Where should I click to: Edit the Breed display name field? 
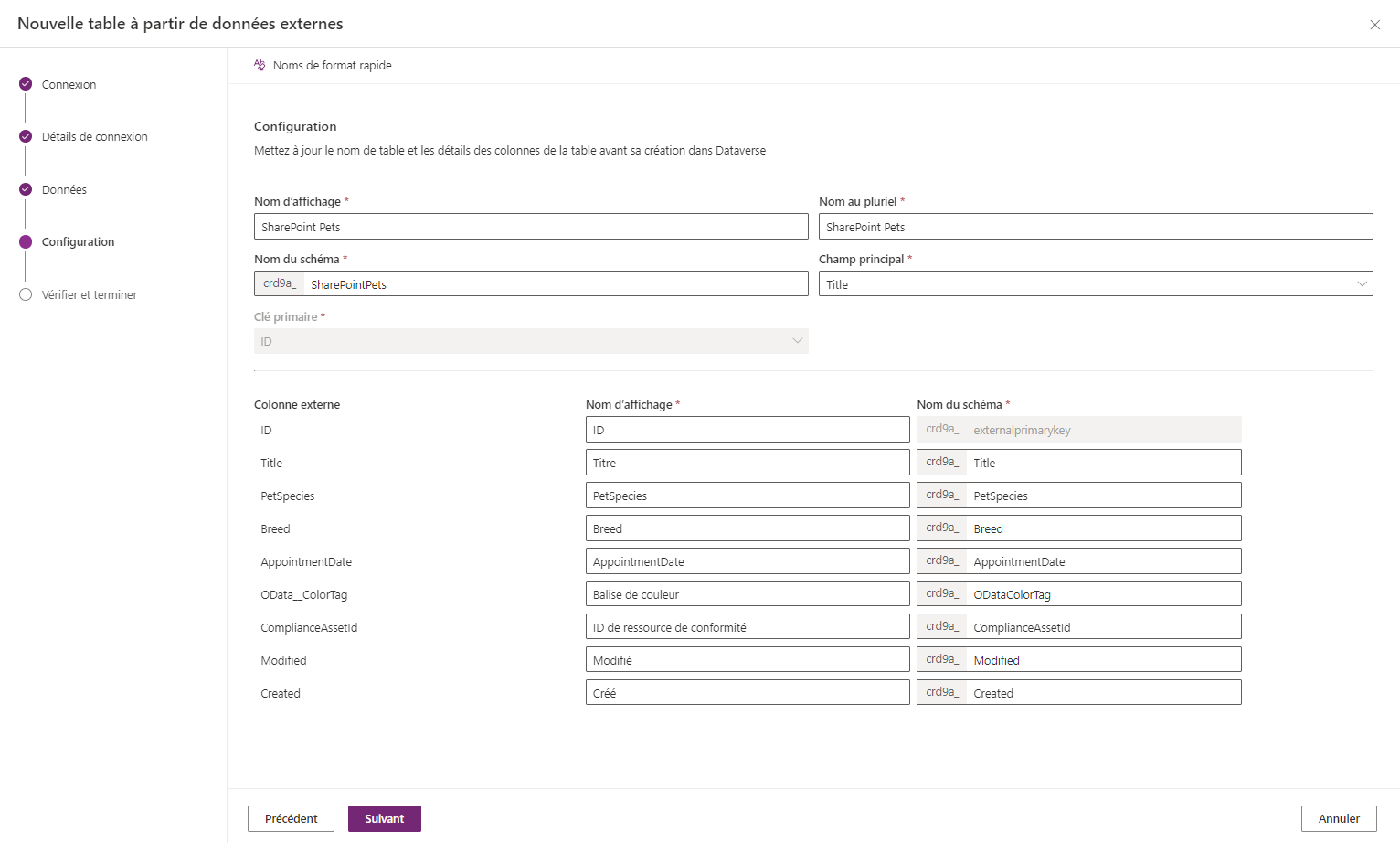click(748, 528)
